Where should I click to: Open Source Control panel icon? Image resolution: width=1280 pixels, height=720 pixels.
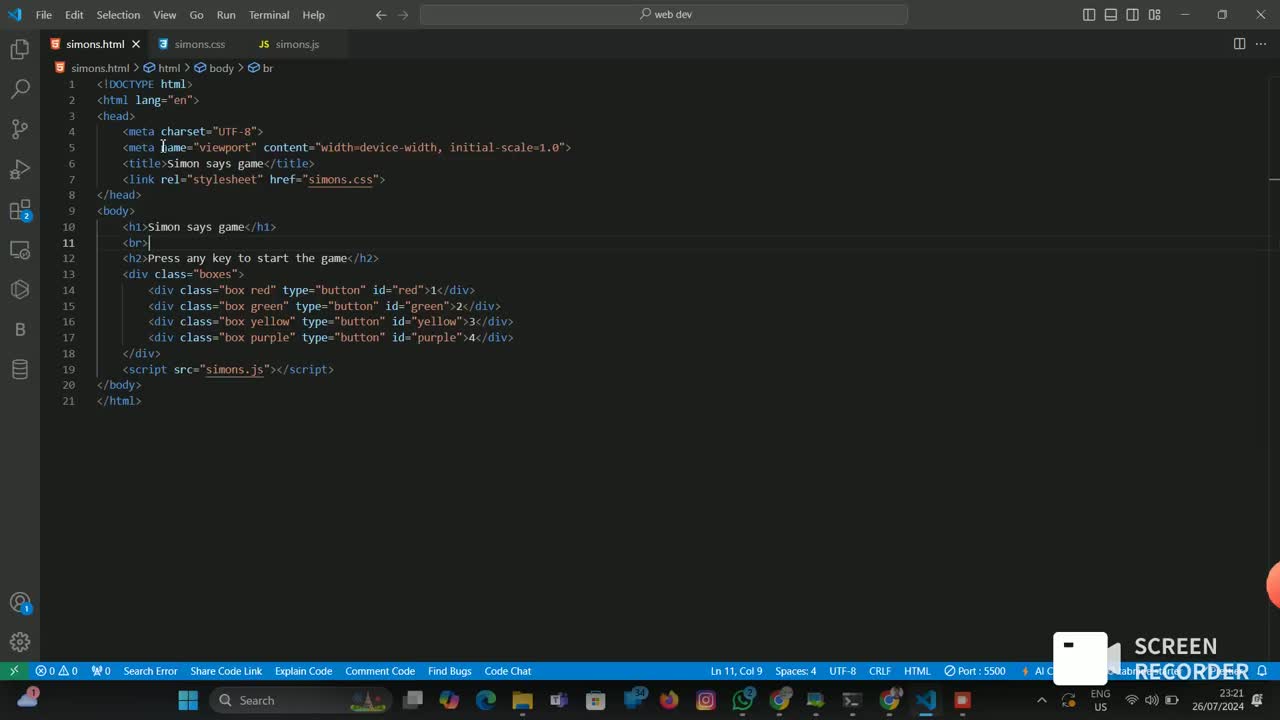pos(20,129)
